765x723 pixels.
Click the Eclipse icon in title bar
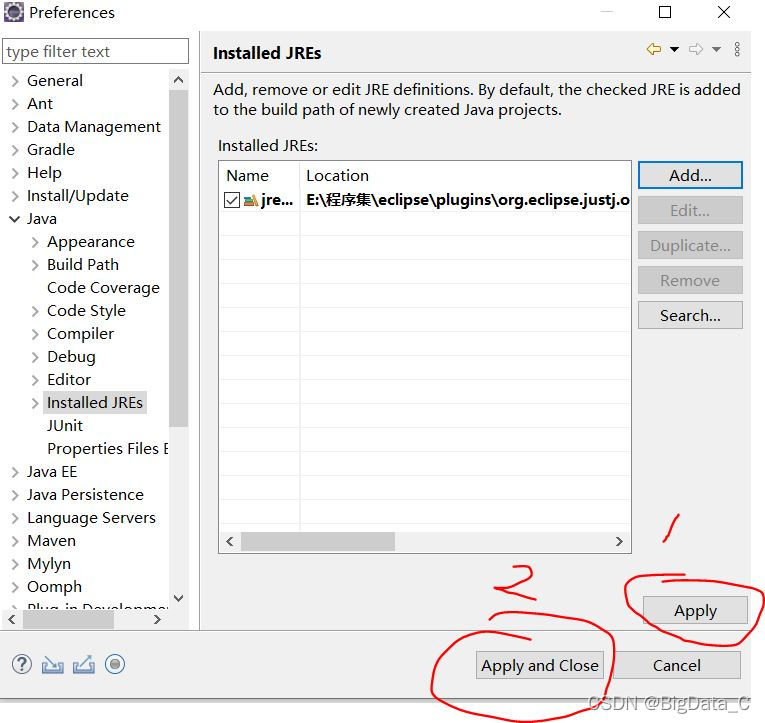(14, 12)
